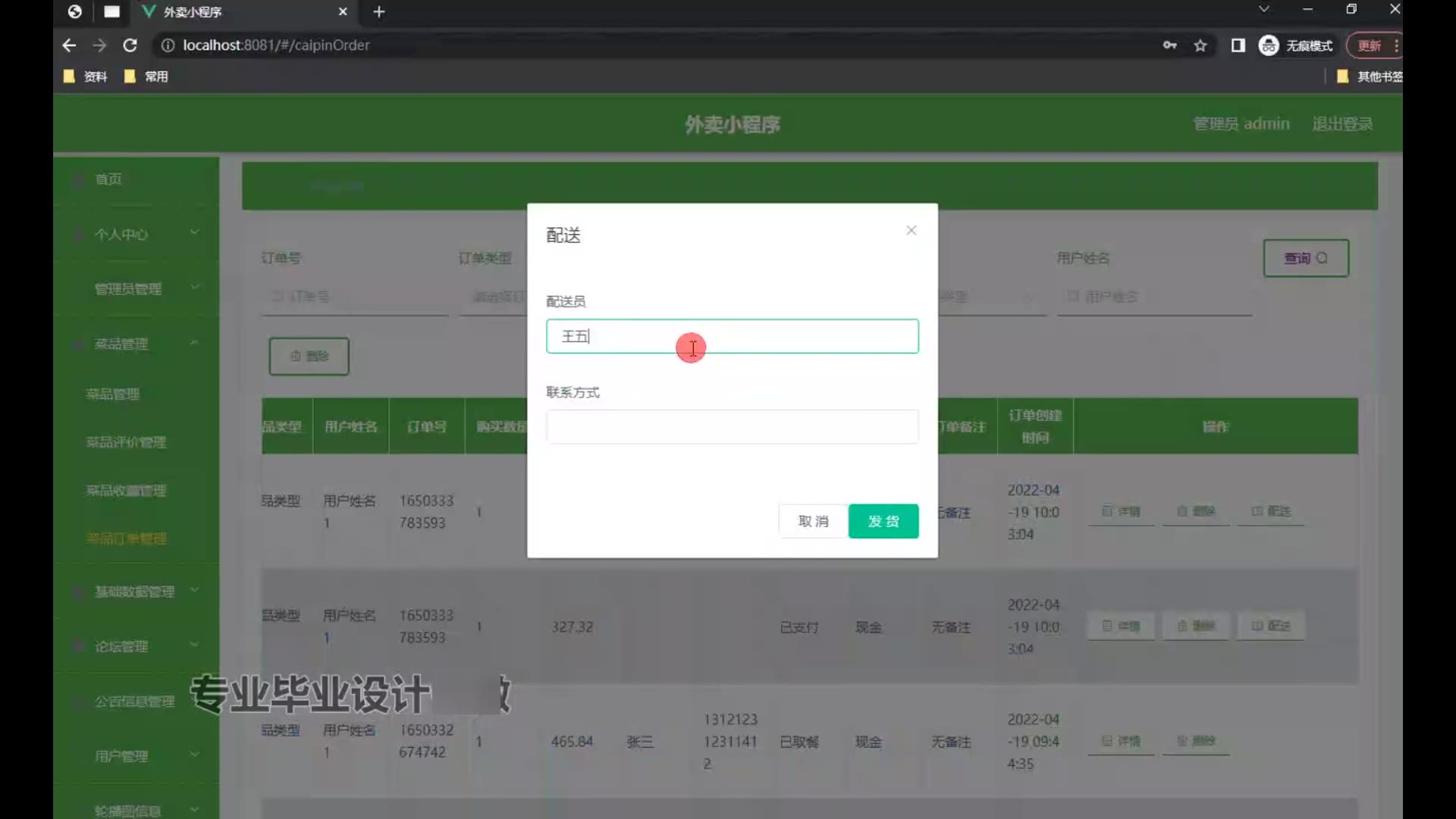The width and height of the screenshot is (1456, 819).
Task: Open a new browser tab
Action: [x=379, y=12]
